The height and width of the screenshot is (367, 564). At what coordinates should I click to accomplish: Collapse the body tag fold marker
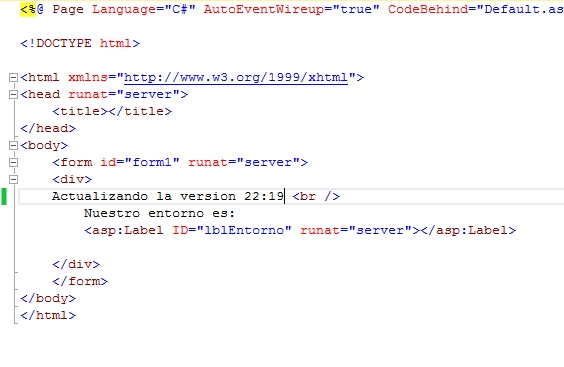pos(13,145)
